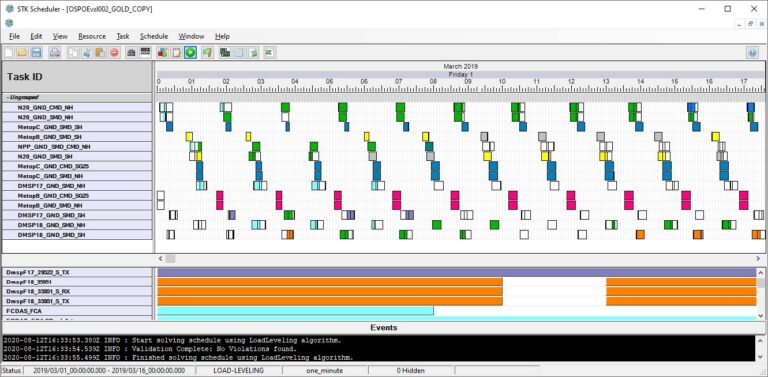Select the MetopC_GND_SMD_SH task row

click(77, 127)
